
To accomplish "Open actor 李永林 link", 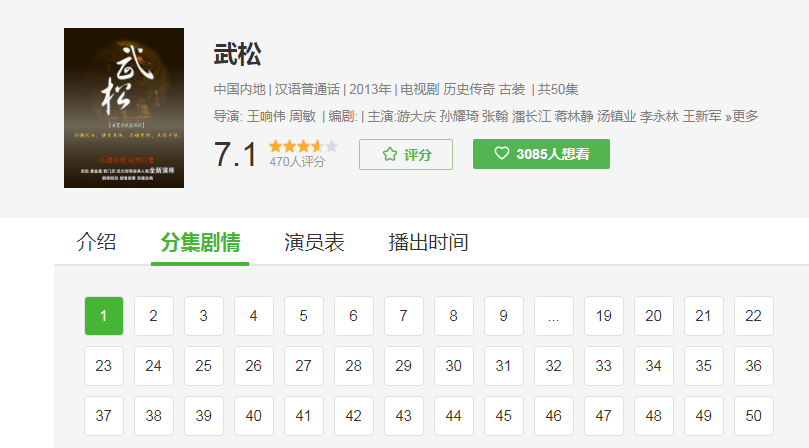I will 659,116.
